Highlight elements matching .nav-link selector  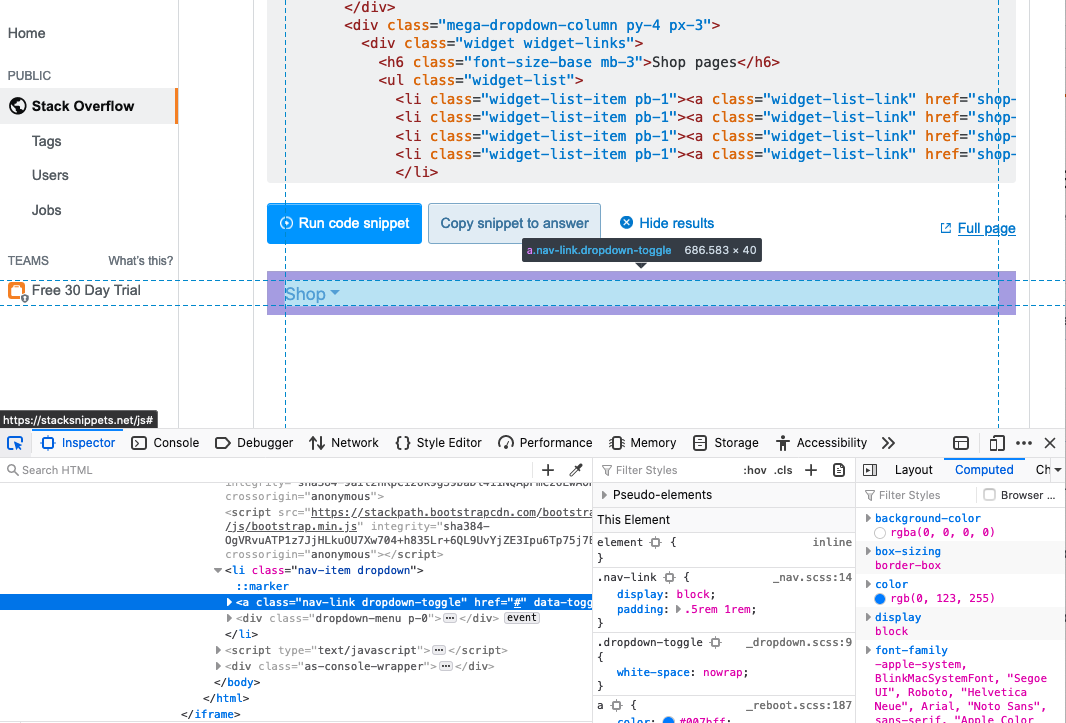[x=670, y=577]
